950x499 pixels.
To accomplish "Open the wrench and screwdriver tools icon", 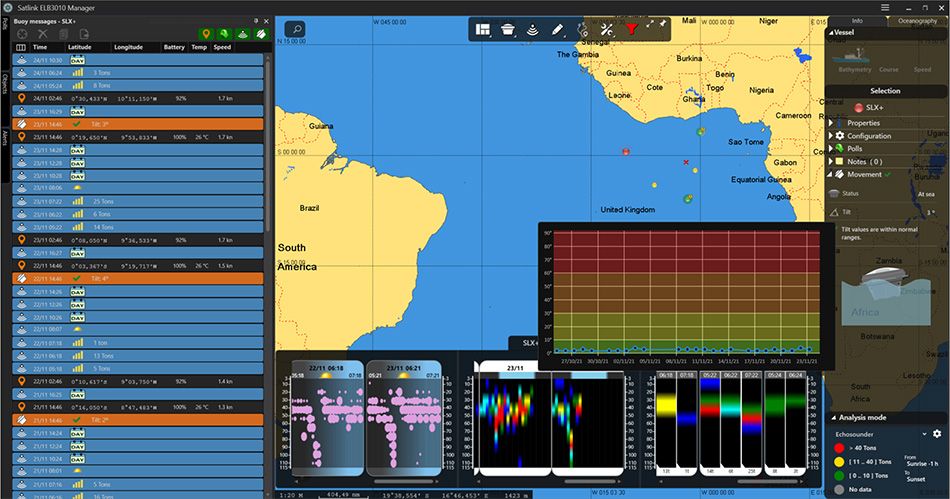I will click(x=606, y=30).
